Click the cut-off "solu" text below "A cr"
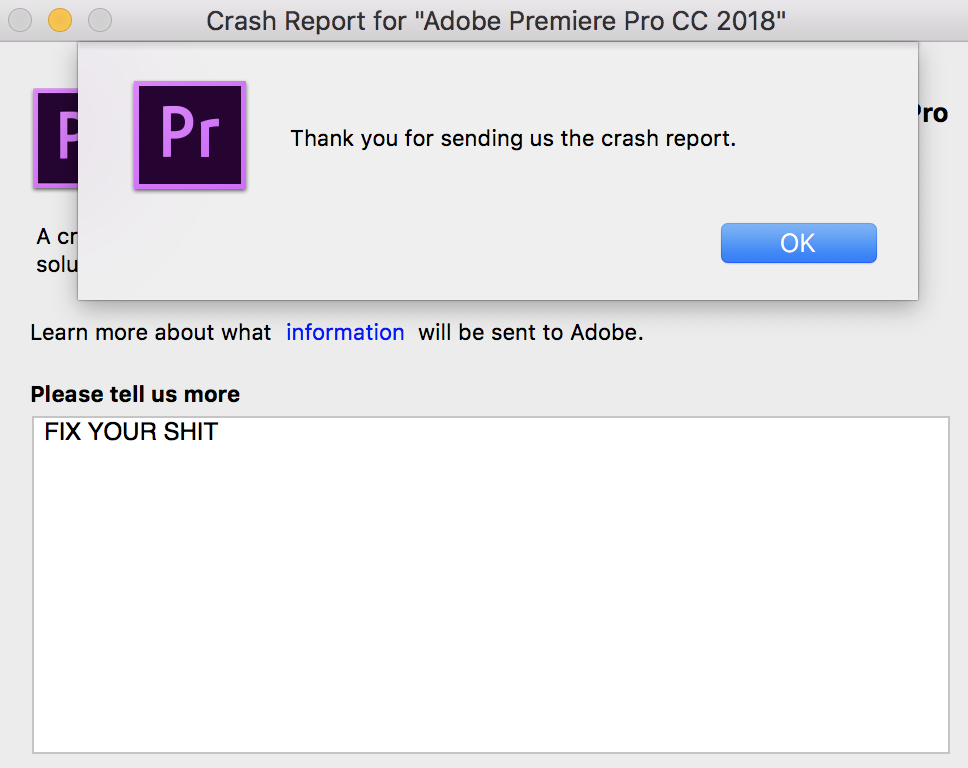 56,264
